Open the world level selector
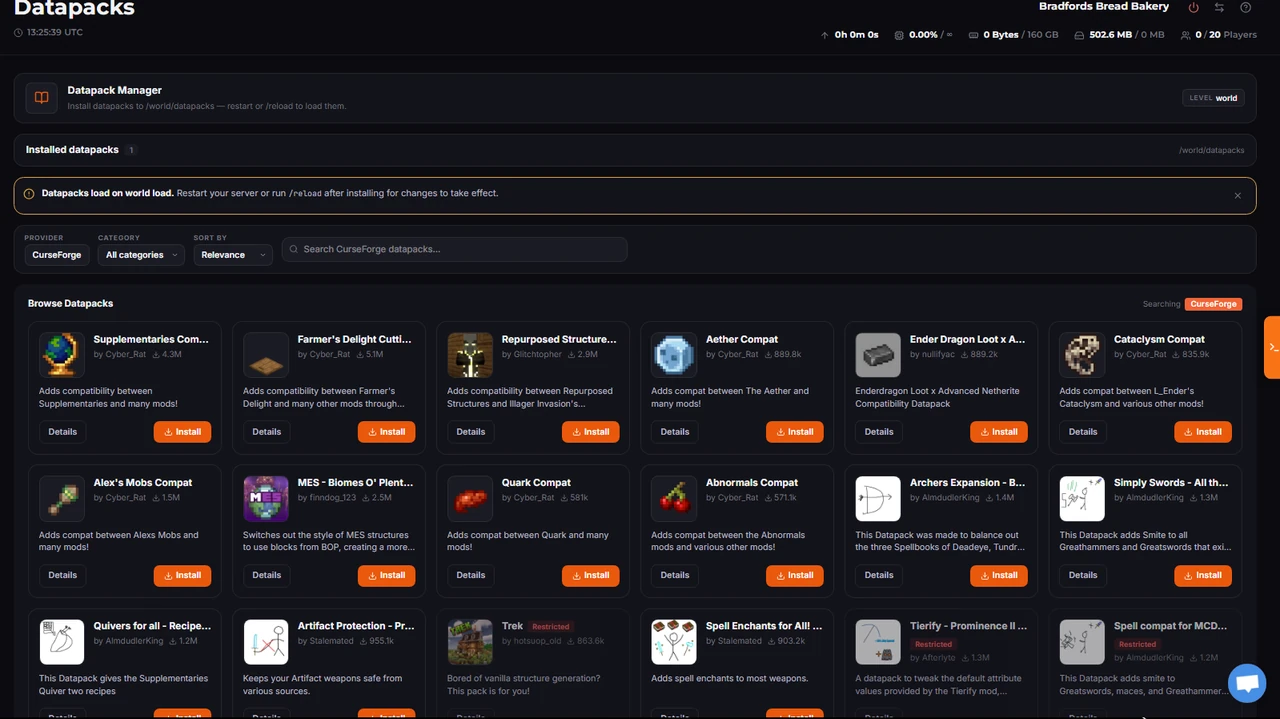Screen dimensions: 1280x719 click(x=1213, y=98)
